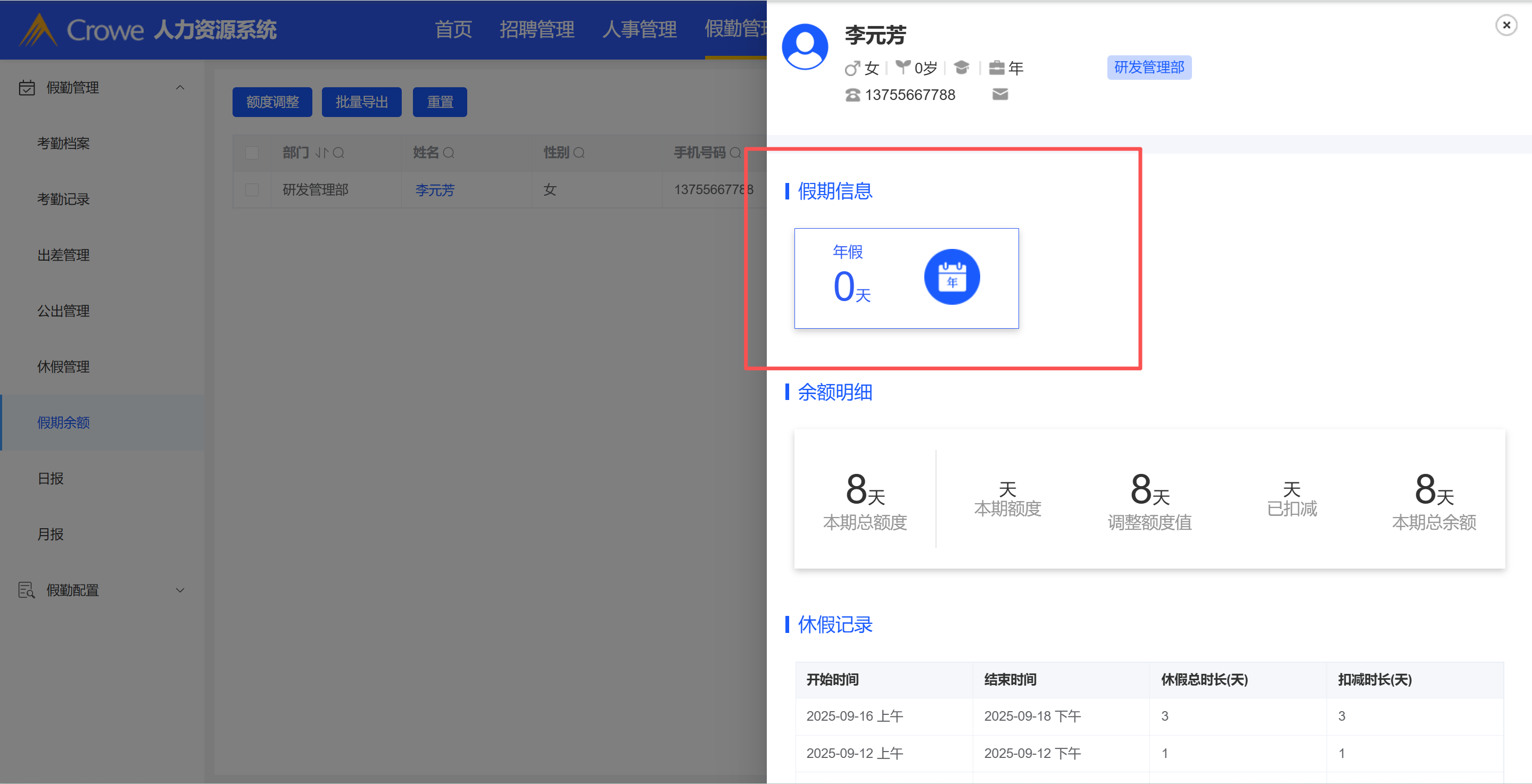Viewport: 1532px width, 784px height.
Task: Click the 研发管理部 department tag
Action: point(1148,68)
